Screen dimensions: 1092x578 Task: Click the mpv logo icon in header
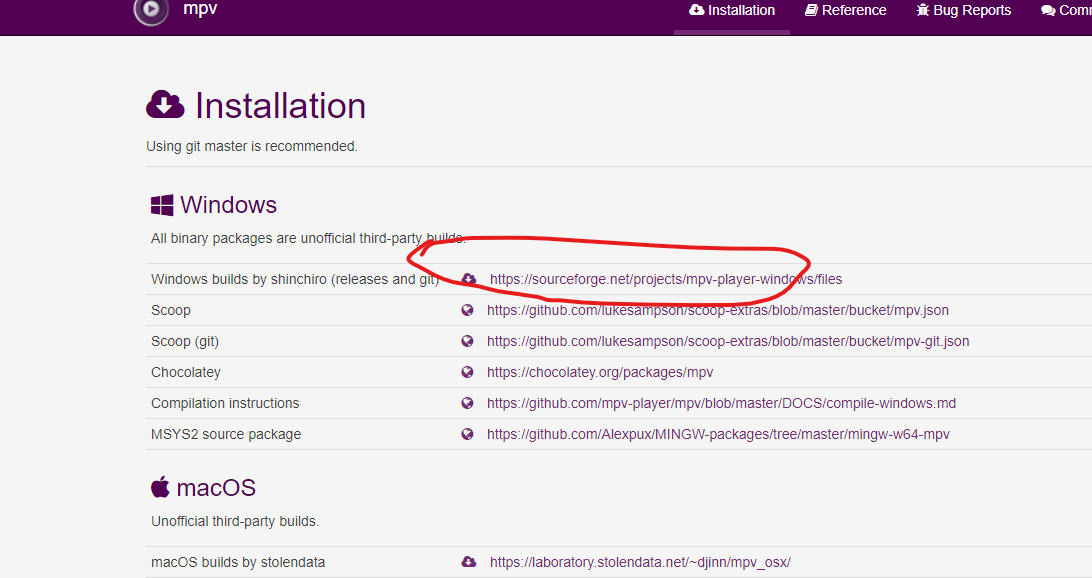(151, 10)
